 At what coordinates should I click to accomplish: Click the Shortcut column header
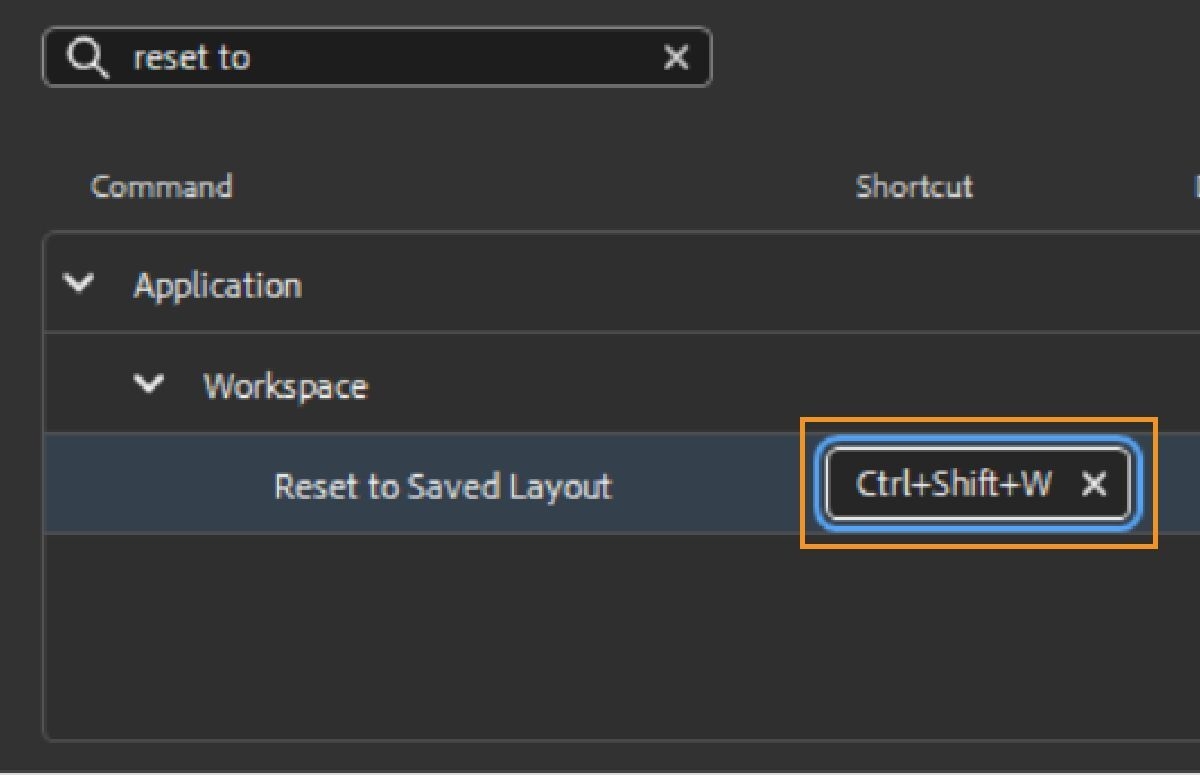click(x=913, y=186)
